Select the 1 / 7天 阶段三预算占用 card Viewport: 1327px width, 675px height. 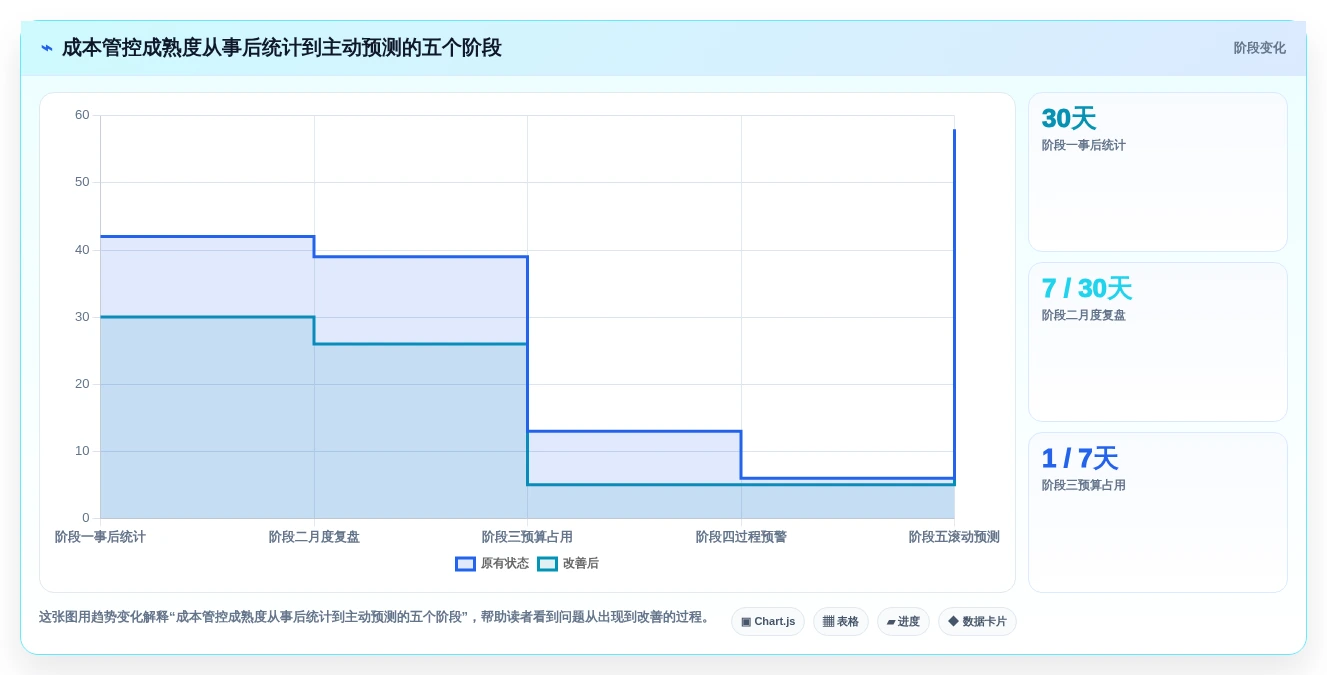1158,512
